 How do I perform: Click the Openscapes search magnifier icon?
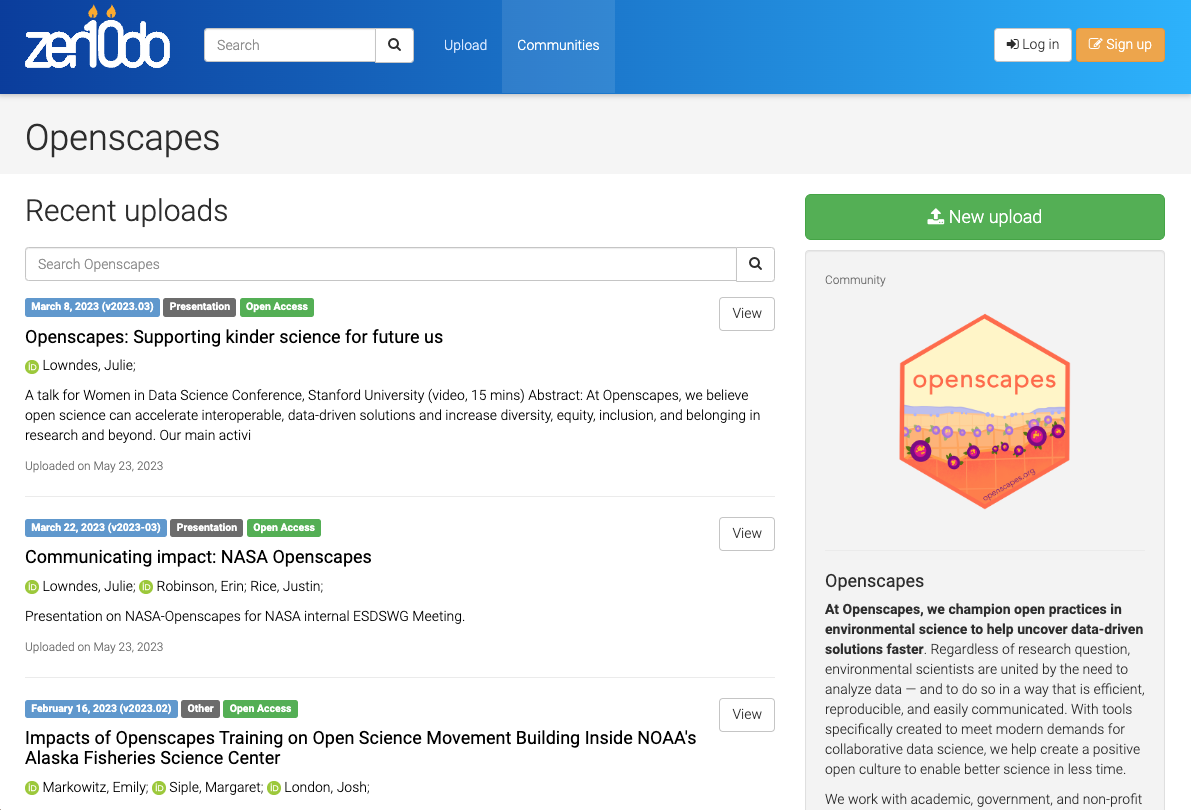pos(755,264)
